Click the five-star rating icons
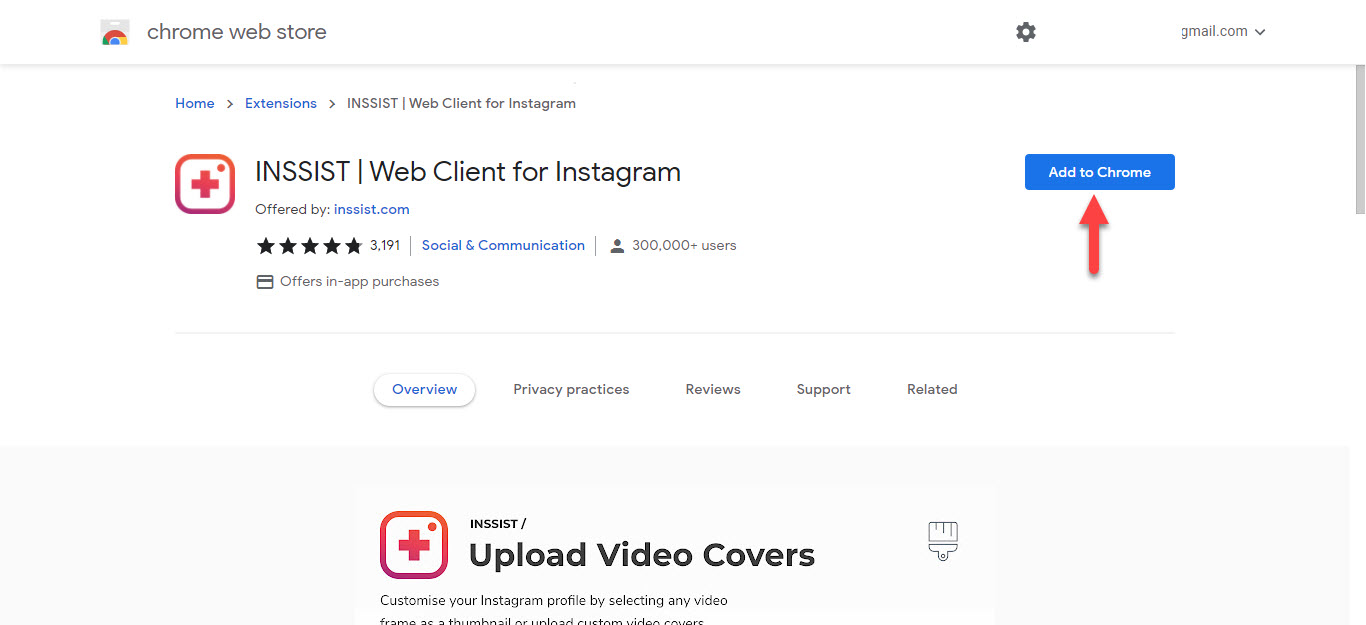The image size is (1366, 625). coord(310,246)
